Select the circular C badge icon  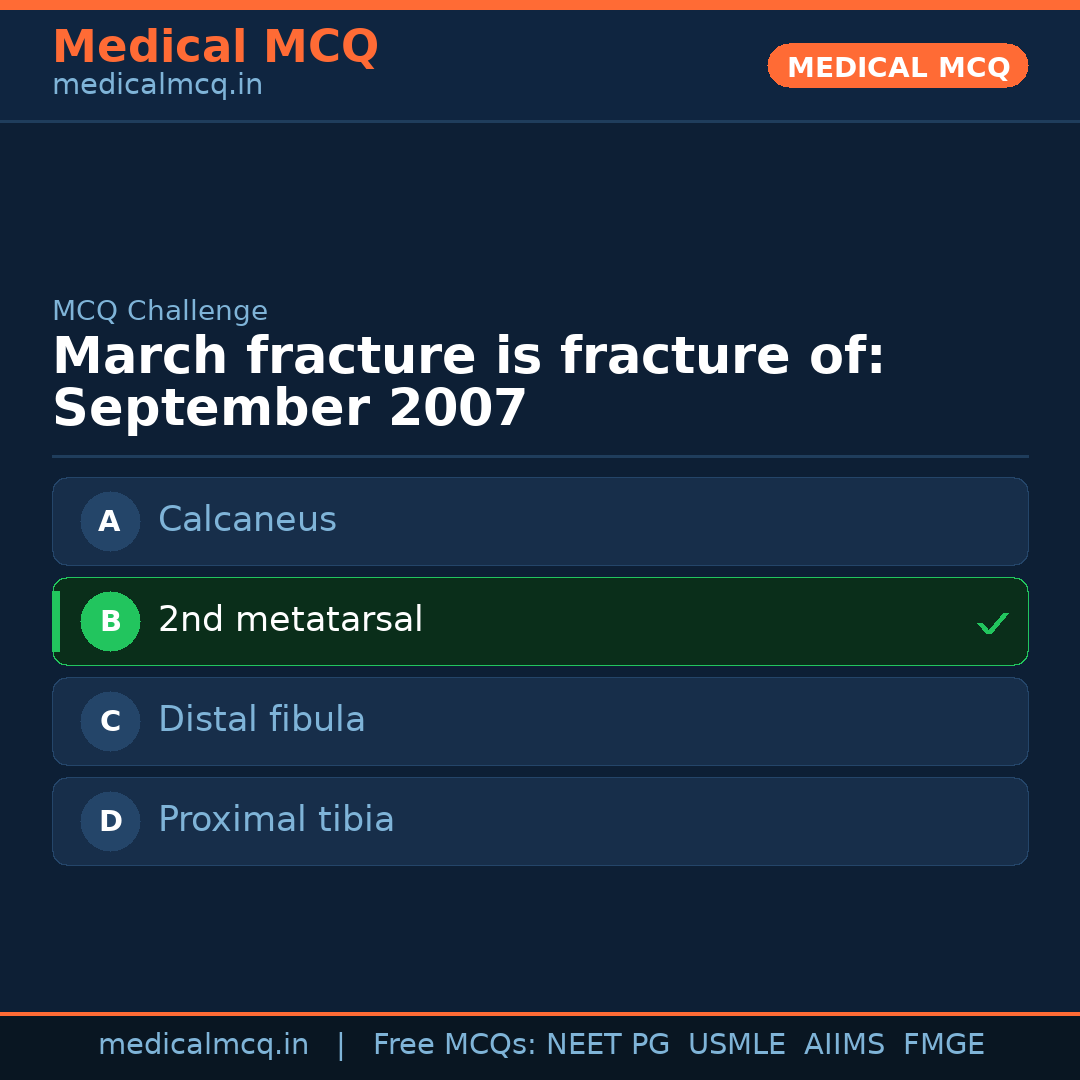(x=110, y=721)
